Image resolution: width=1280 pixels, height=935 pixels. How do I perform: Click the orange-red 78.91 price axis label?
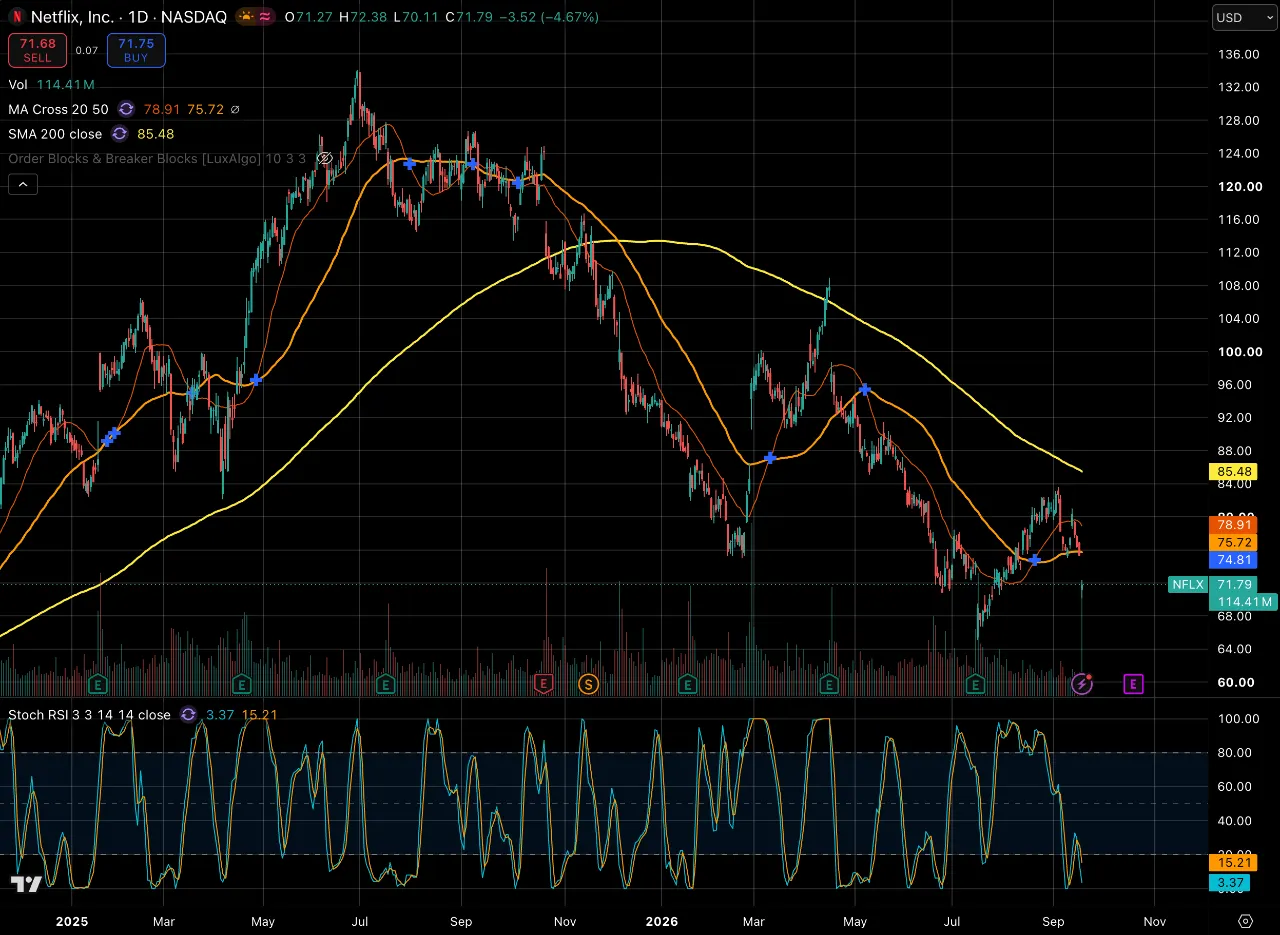[x=1235, y=524]
